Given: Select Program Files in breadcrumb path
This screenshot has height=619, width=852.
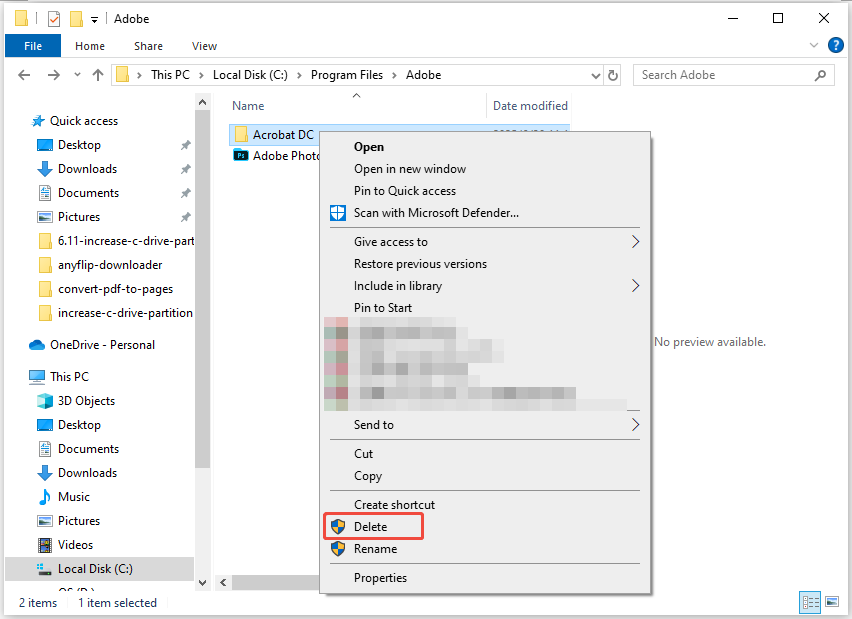Looking at the screenshot, I should pyautogui.click(x=347, y=75).
